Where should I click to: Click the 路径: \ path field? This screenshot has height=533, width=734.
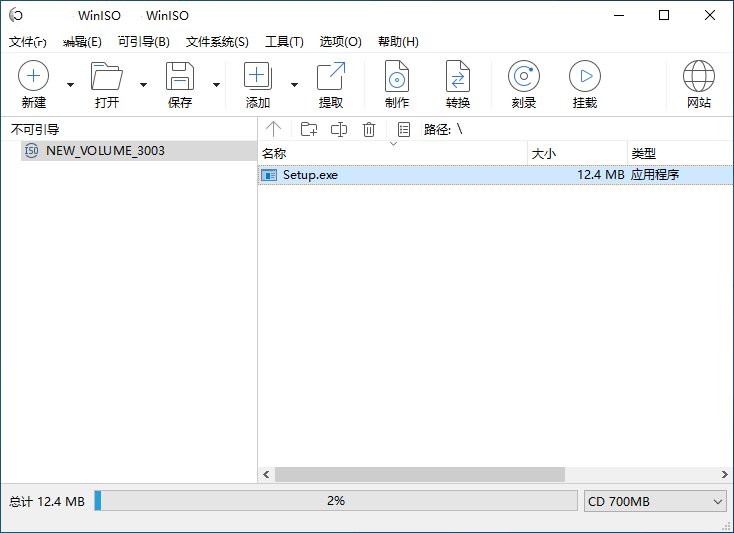pos(443,129)
